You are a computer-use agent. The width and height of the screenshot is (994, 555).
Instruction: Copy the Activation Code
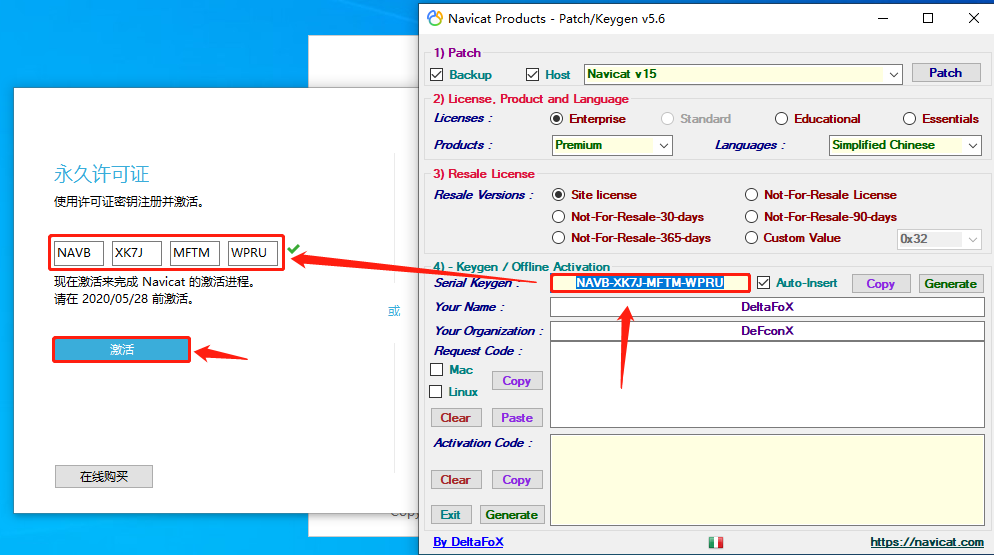click(x=517, y=480)
